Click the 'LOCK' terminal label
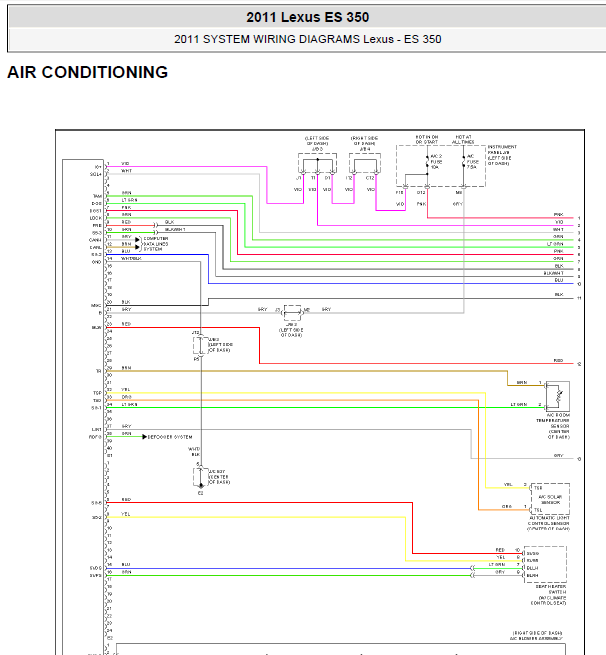The image size is (606, 655). tap(96, 218)
